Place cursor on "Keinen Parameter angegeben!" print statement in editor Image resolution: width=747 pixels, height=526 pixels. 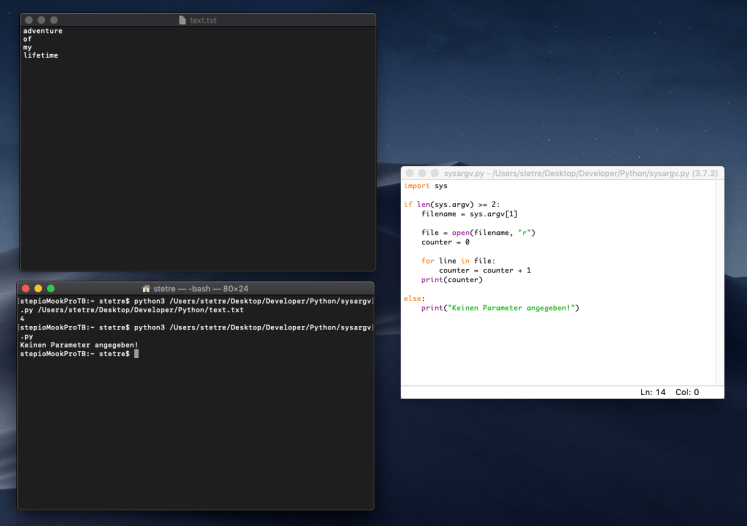coord(500,308)
